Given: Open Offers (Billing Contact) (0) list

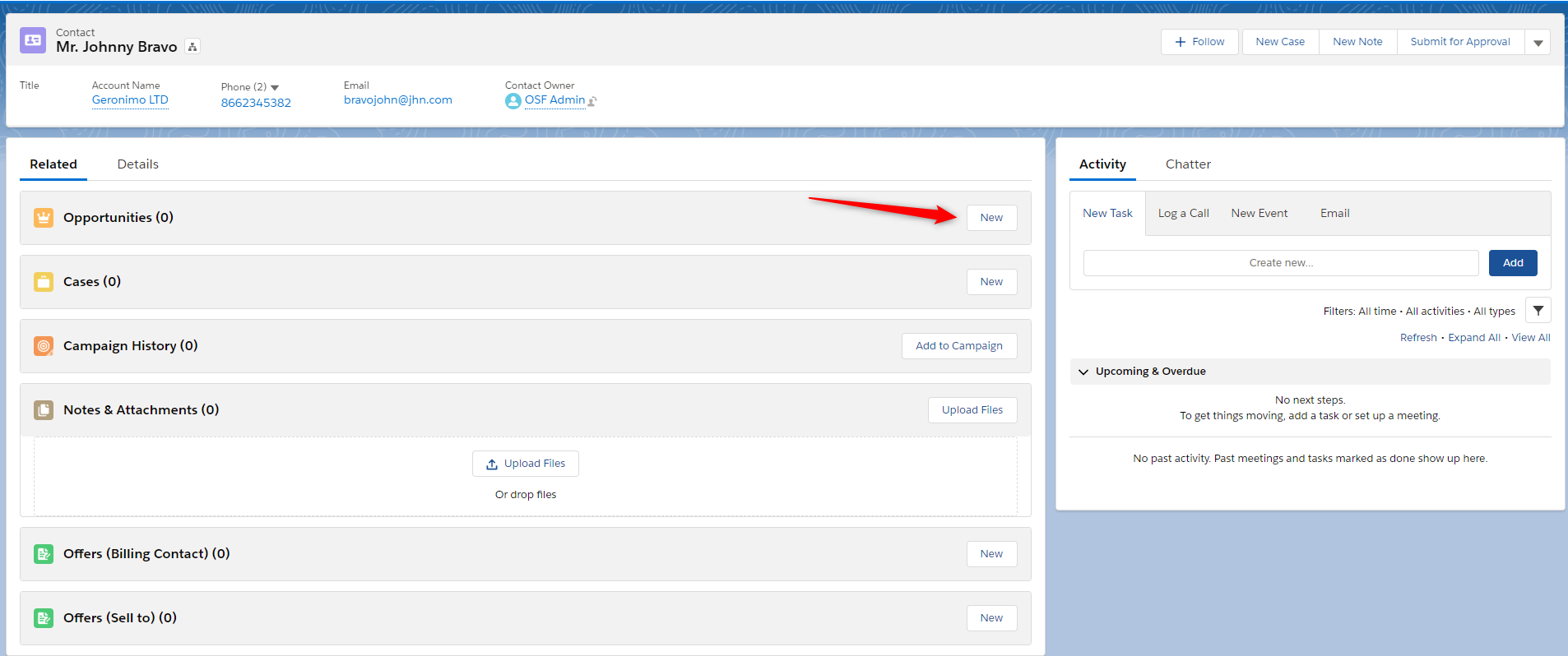Looking at the screenshot, I should (146, 554).
